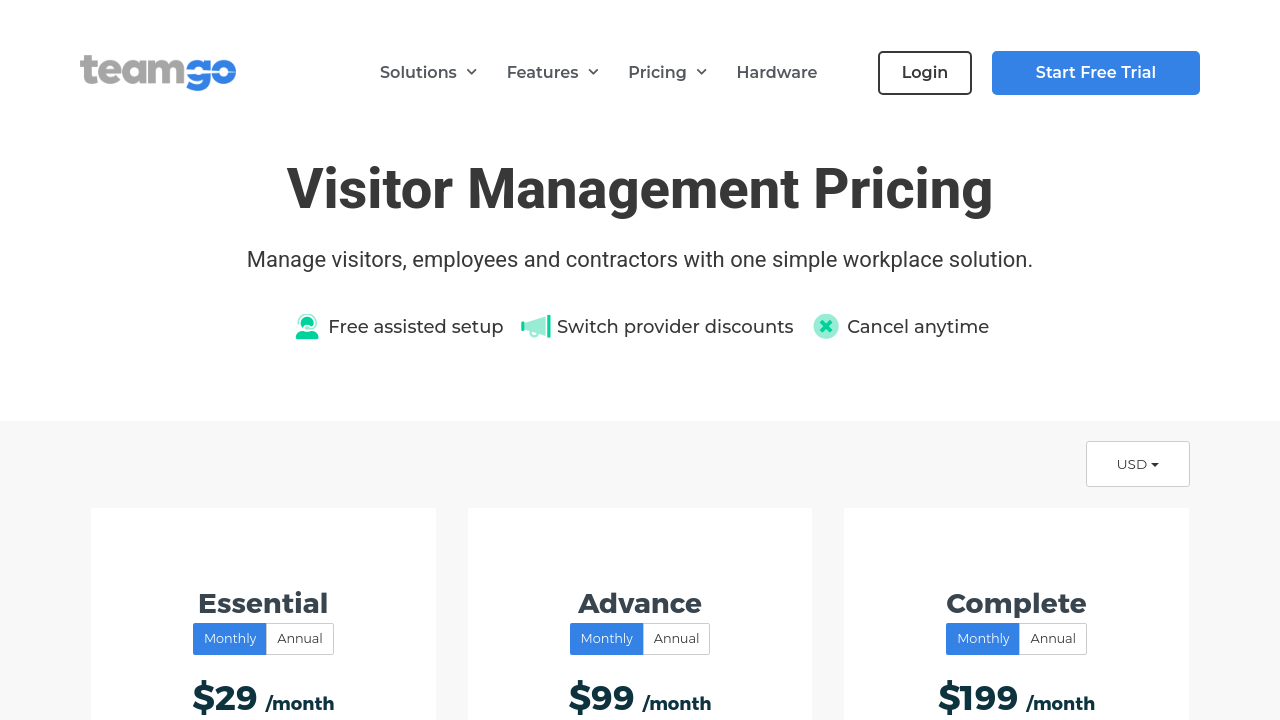Switch Advance plan to Annual billing
This screenshot has height=720, width=1280.
pyautogui.click(x=676, y=639)
